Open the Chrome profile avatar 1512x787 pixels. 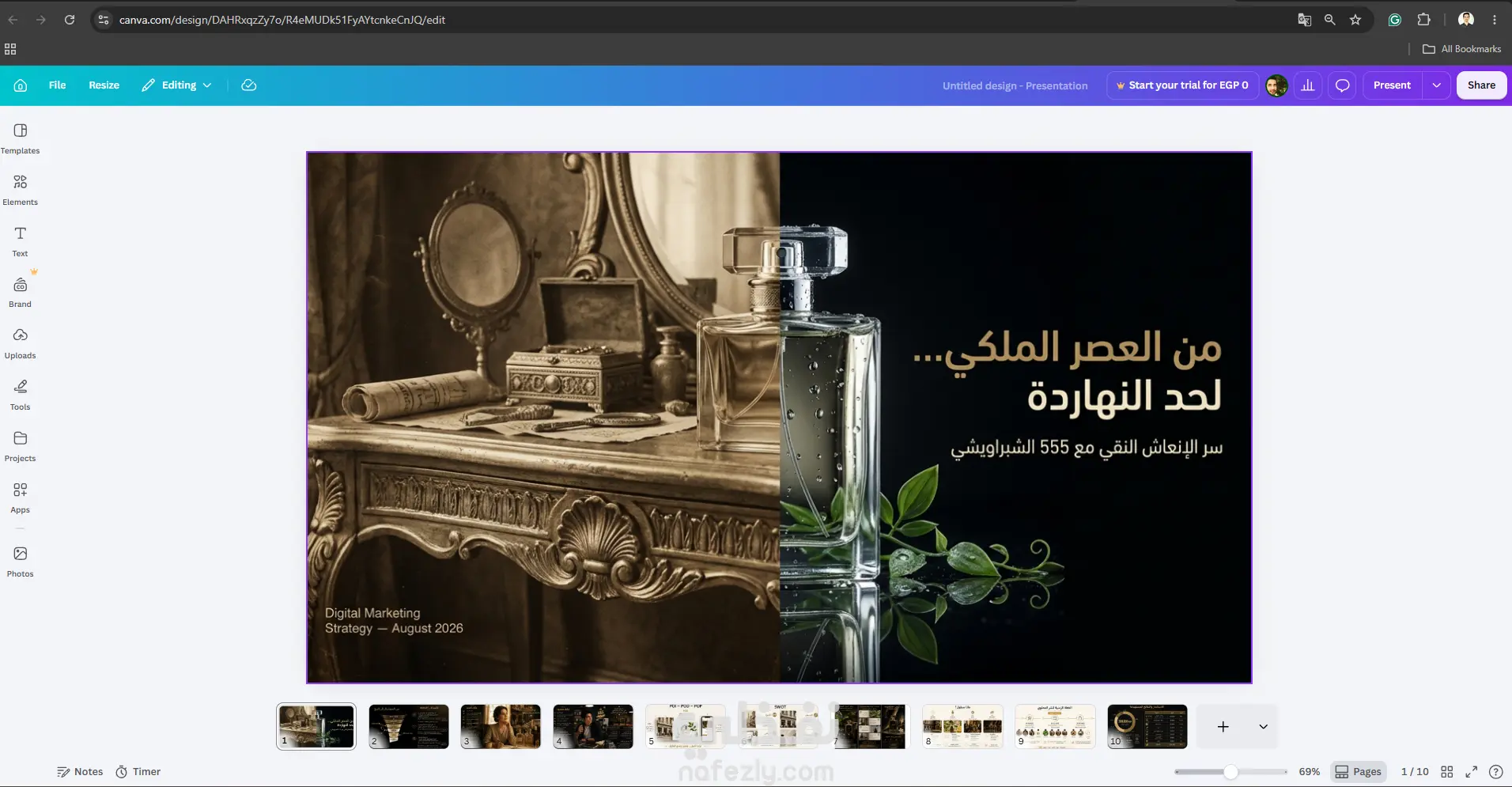point(1466,20)
